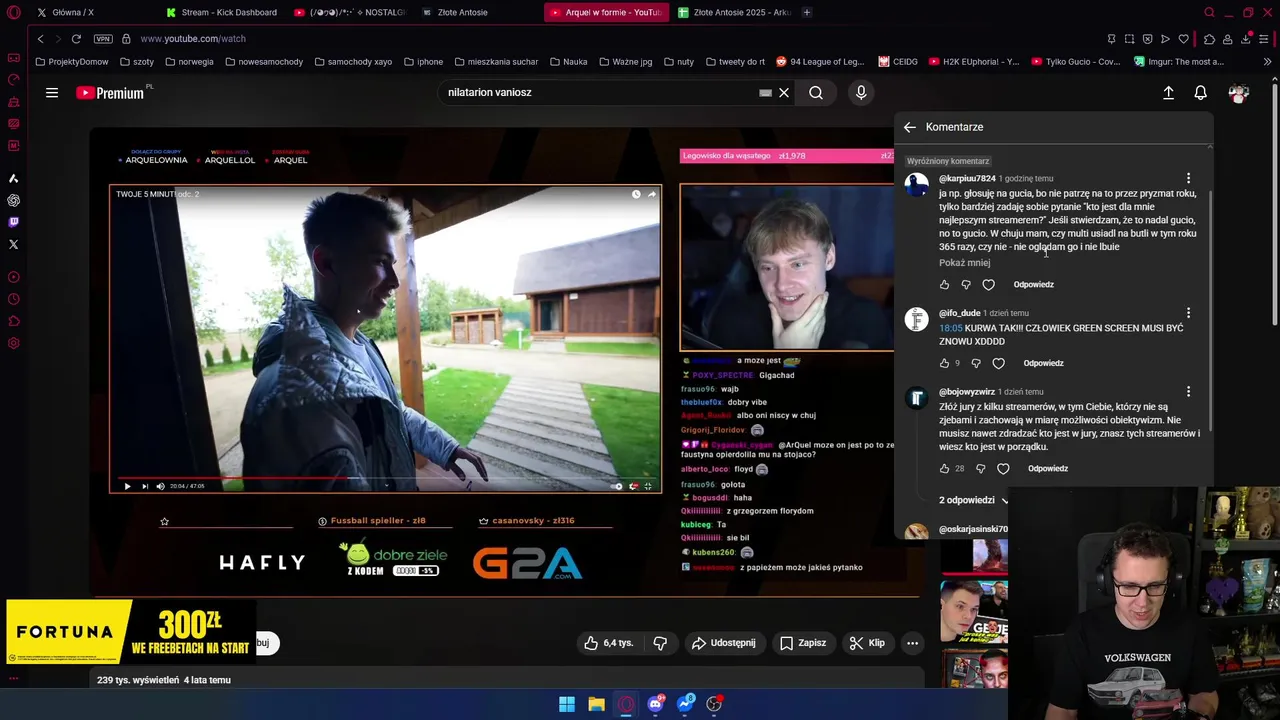
Task: Open the norwegia bookmark folder
Action: tap(188, 62)
